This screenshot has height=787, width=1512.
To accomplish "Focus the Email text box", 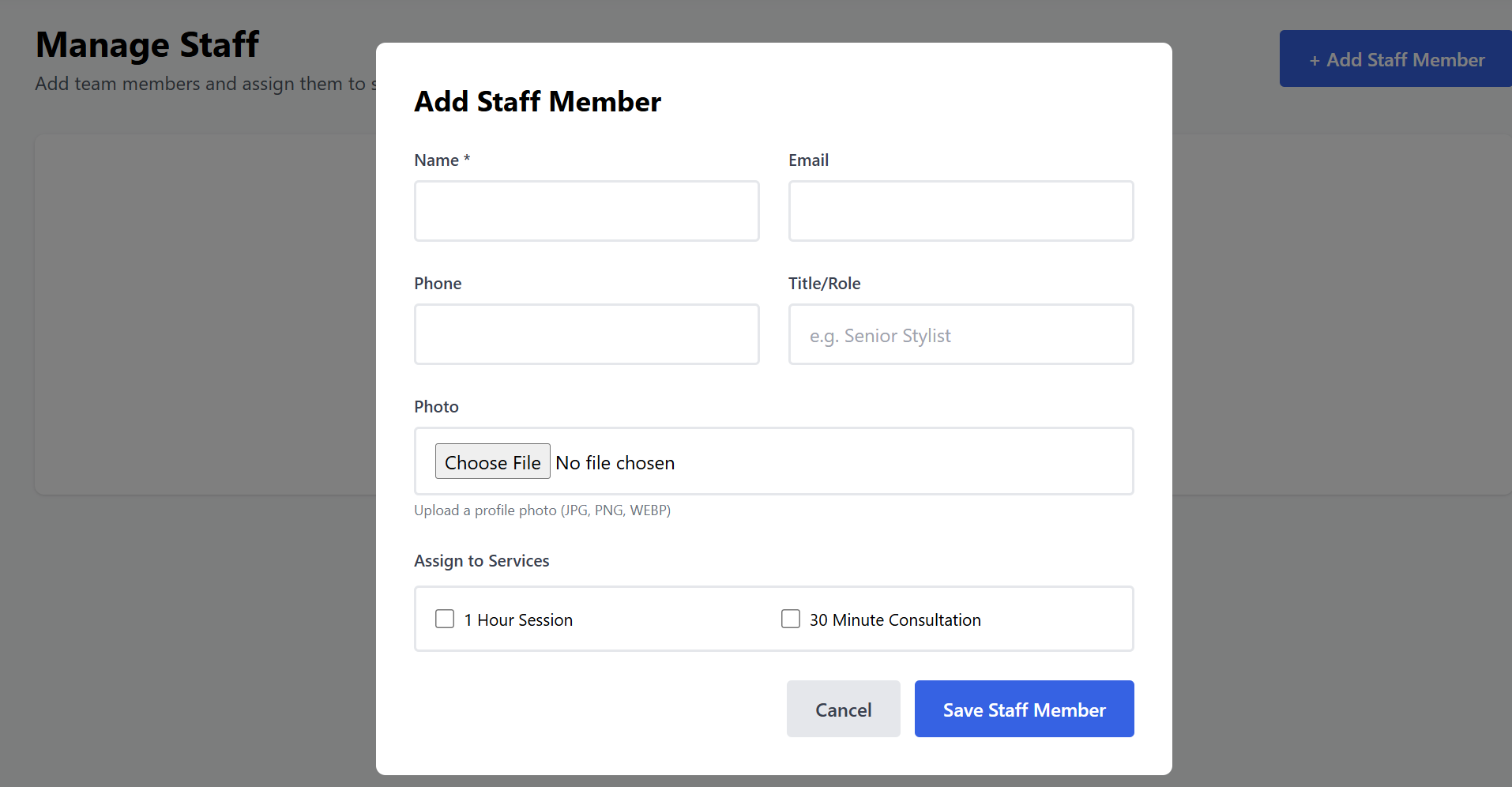I will coord(961,211).
